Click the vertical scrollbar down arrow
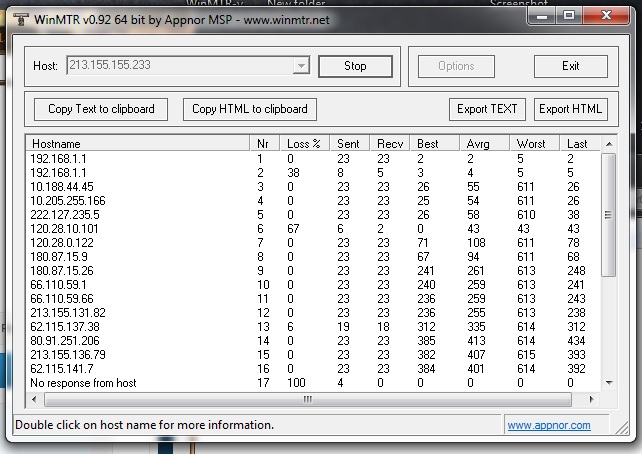Image resolution: width=642 pixels, height=454 pixels. coord(609,383)
